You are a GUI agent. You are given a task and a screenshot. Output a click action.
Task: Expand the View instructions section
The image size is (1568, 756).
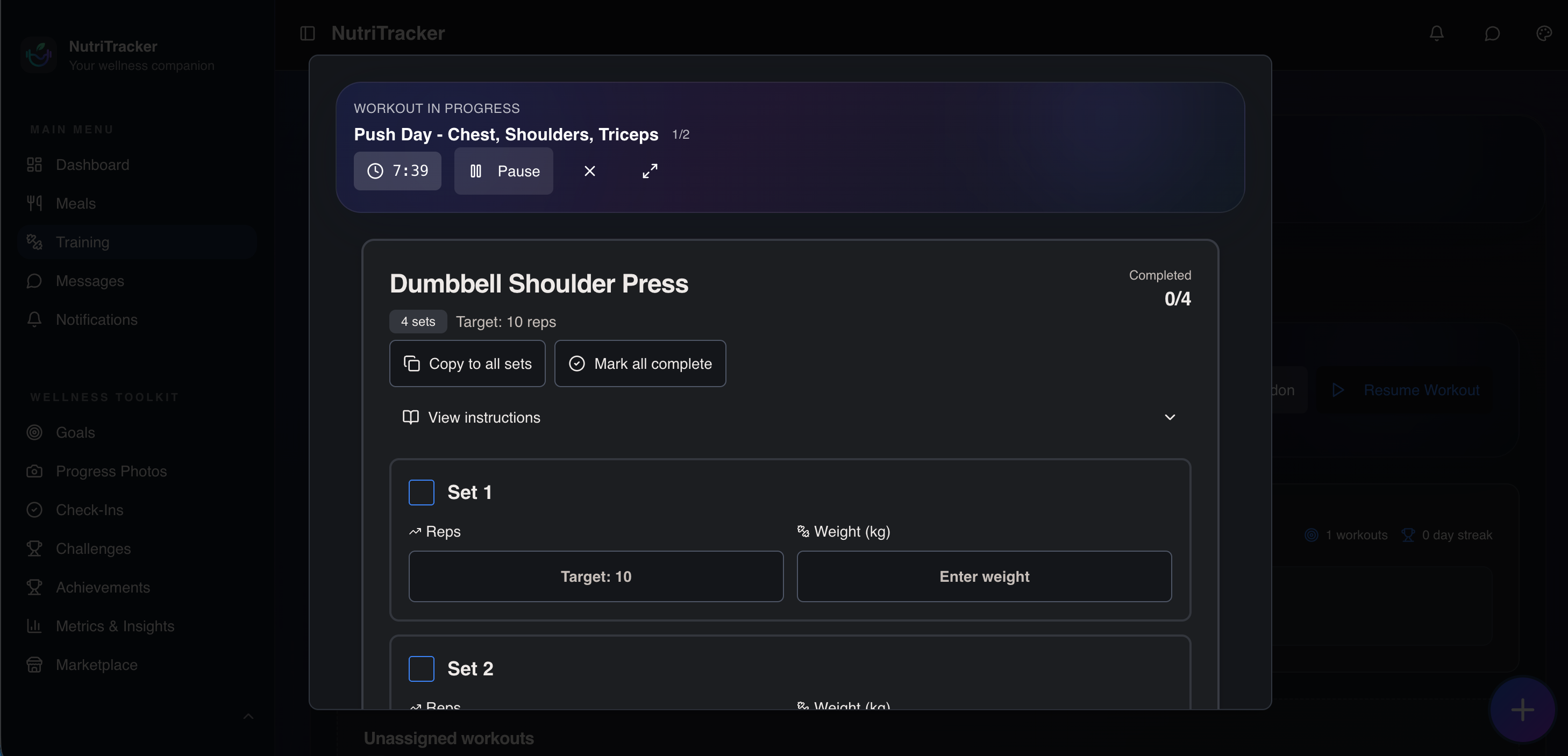point(484,418)
